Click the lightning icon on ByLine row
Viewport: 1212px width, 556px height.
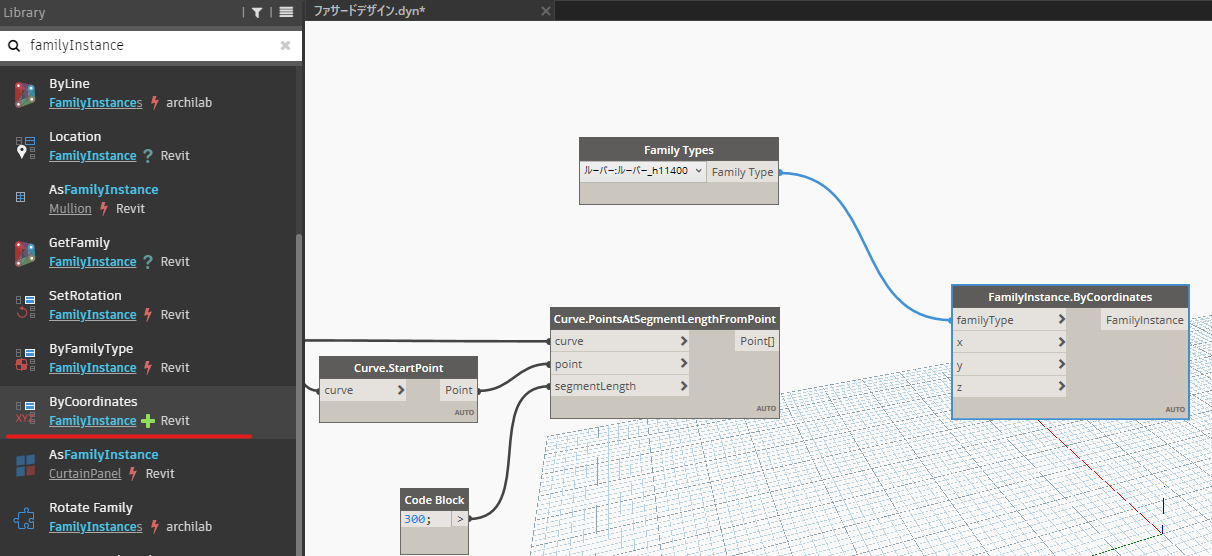[155, 103]
